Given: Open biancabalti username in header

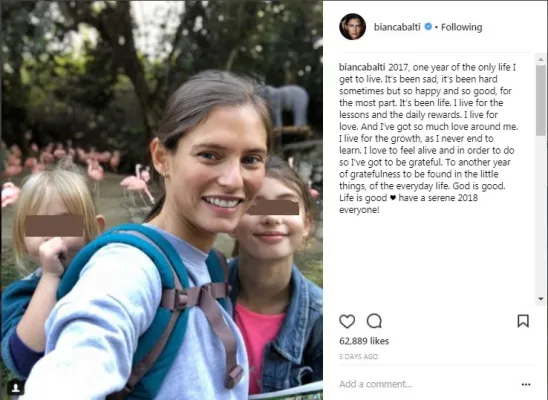Looking at the screenshot, I should (397, 27).
